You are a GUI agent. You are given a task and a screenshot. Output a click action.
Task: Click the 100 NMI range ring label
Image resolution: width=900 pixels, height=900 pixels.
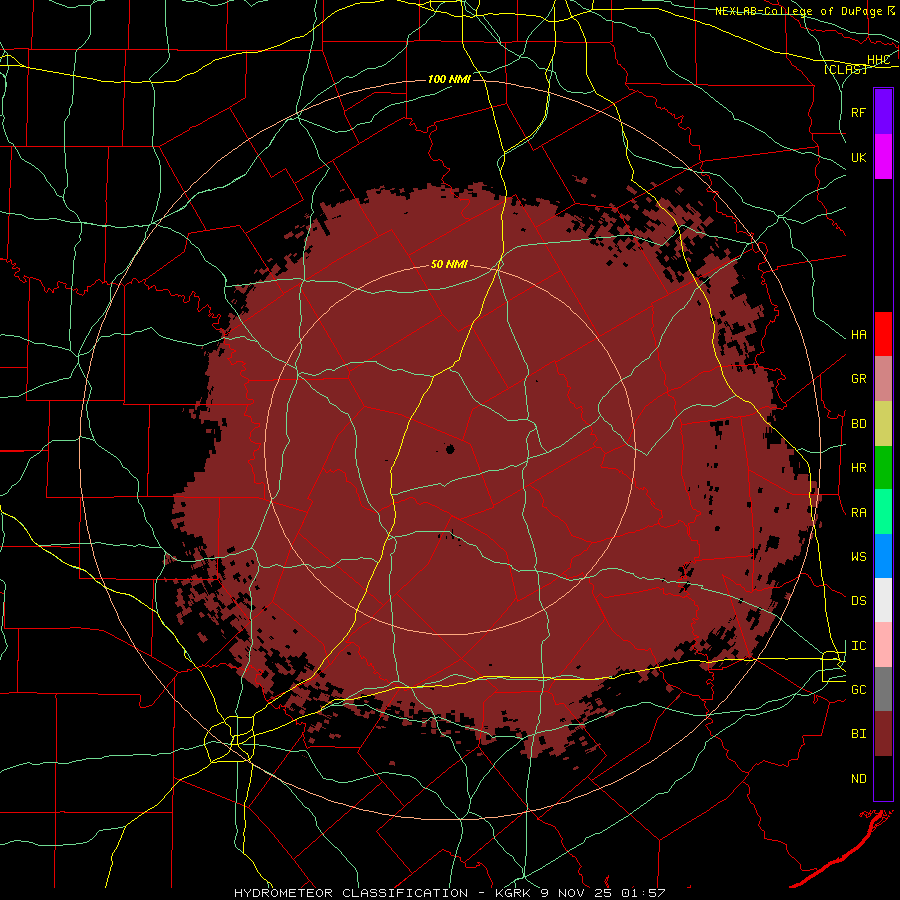449,79
